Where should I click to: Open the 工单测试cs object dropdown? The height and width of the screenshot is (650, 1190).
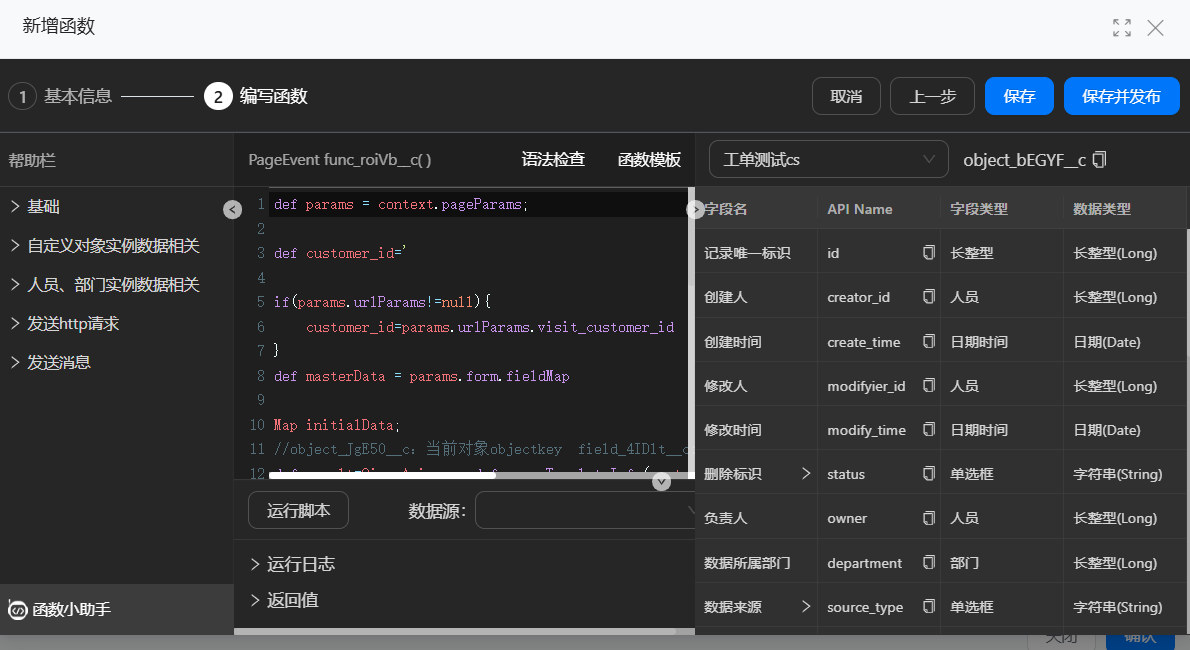click(828, 159)
